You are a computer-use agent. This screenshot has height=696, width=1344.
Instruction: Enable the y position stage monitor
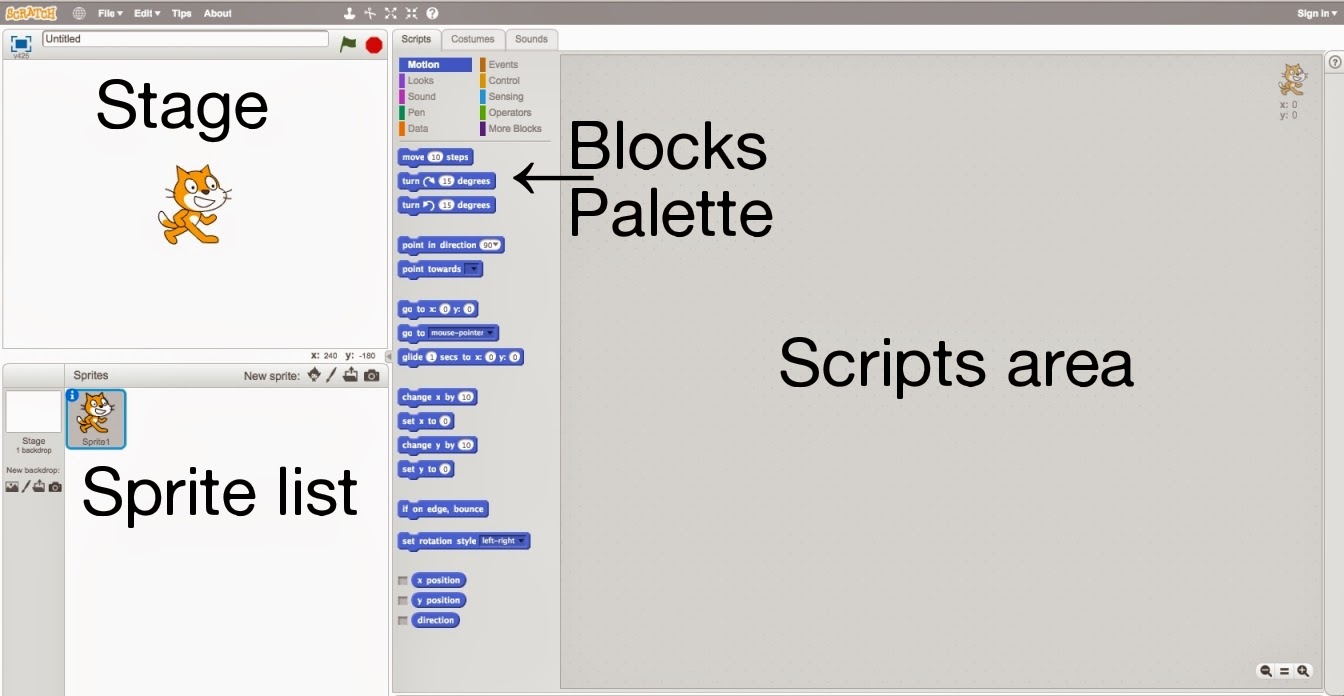(x=403, y=600)
